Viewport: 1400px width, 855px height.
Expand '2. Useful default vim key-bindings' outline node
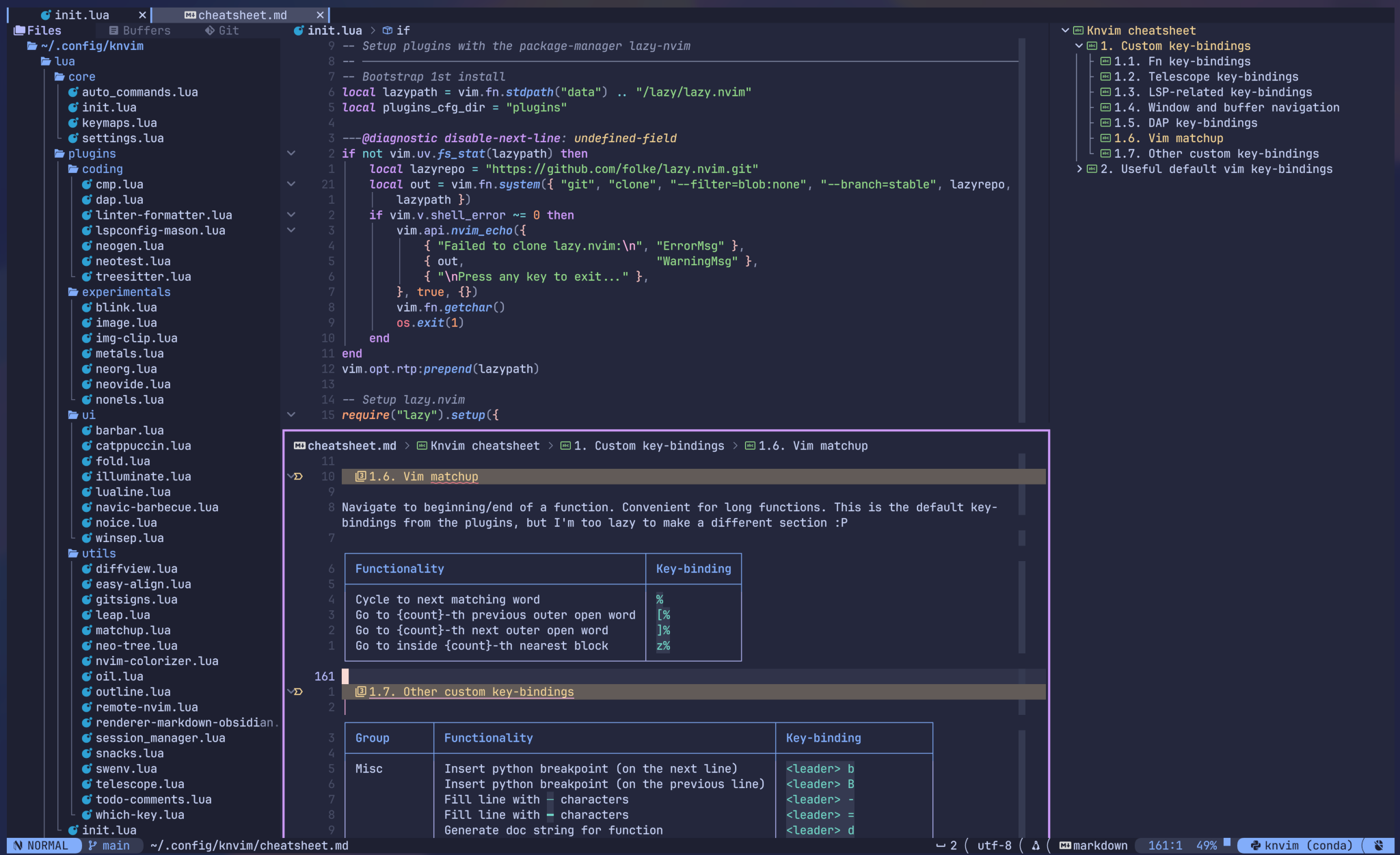(x=1079, y=169)
